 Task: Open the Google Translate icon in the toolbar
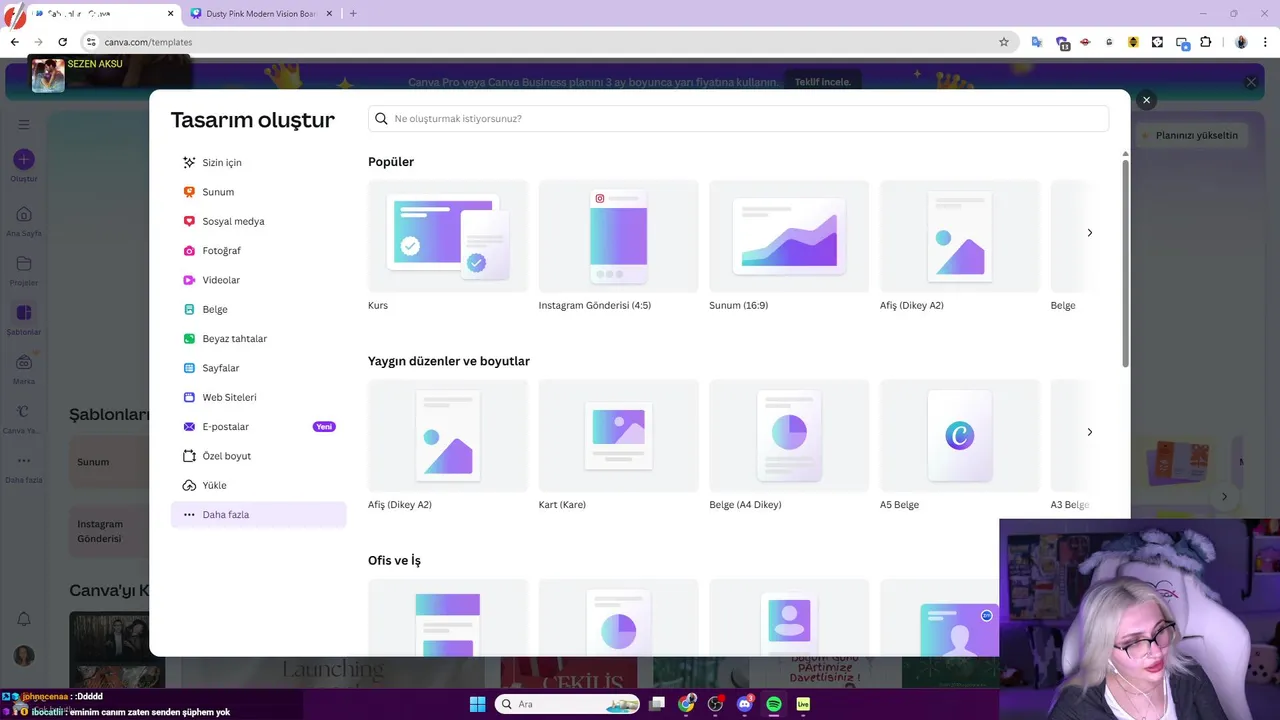click(1037, 42)
